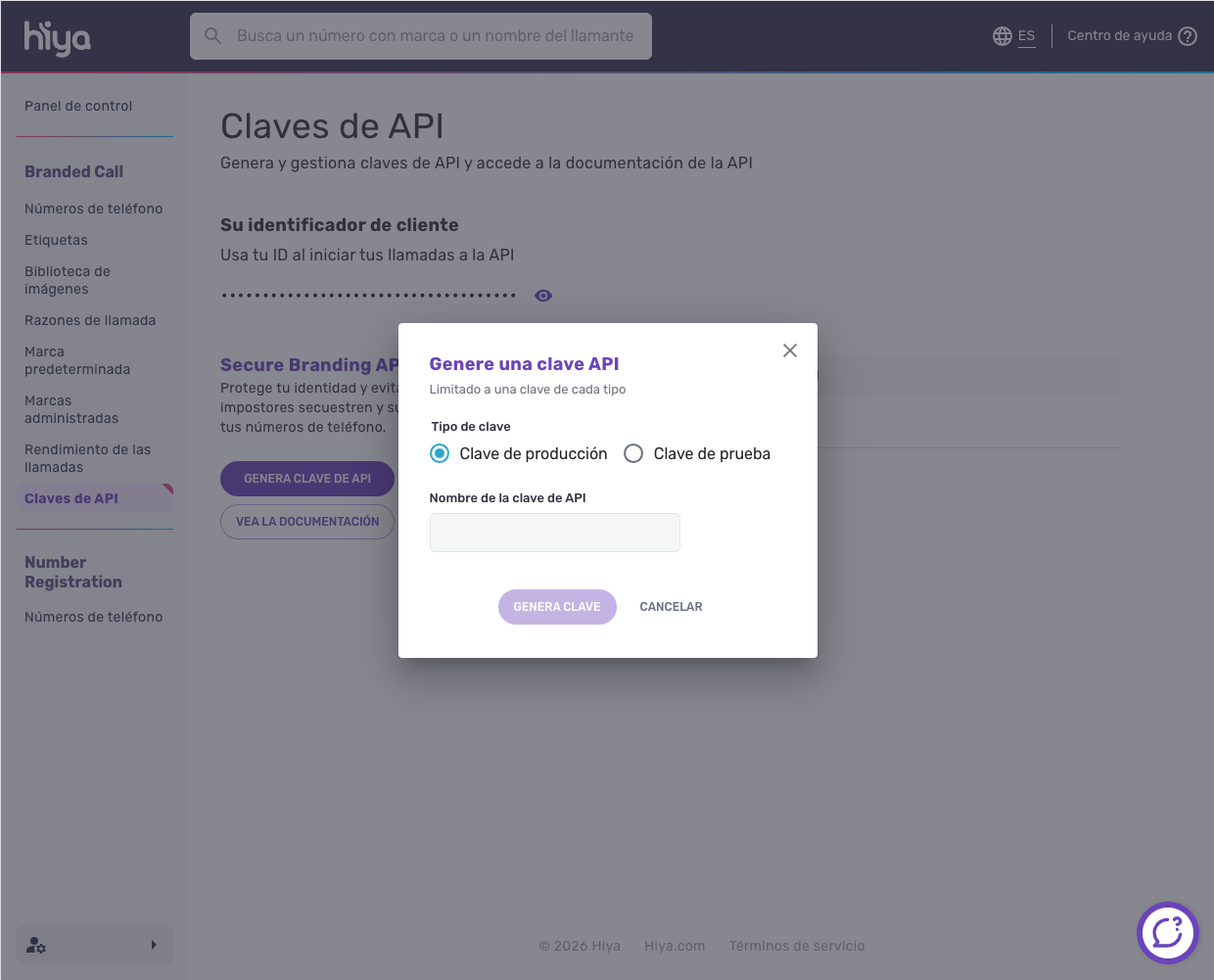This screenshot has width=1214, height=980.
Task: Click the GENERA CLAVE button
Action: [557, 607]
